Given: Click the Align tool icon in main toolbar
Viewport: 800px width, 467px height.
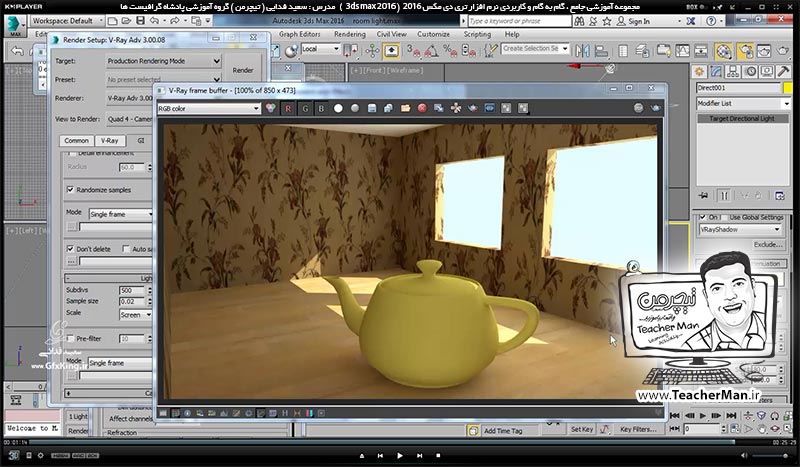Looking at the screenshot, I should [x=602, y=51].
